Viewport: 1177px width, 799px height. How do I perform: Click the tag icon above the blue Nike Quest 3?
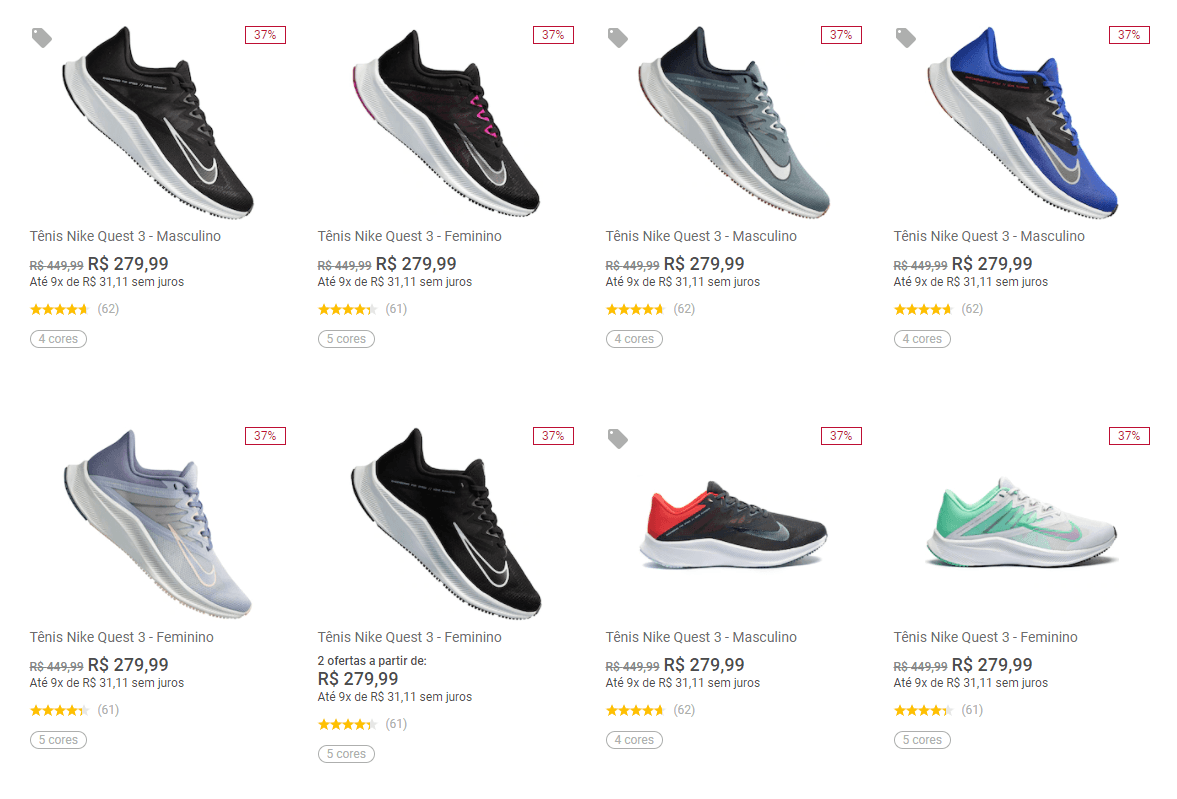click(x=906, y=38)
